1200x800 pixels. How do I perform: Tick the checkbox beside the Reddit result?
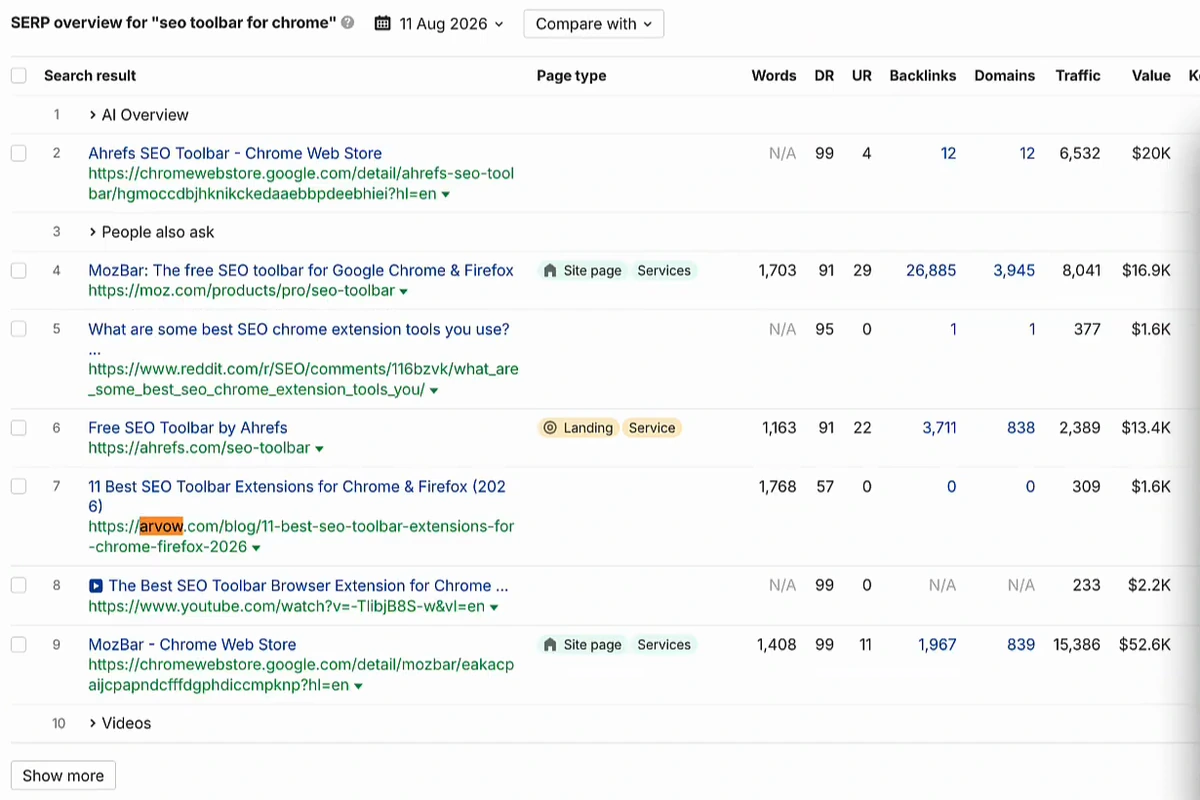click(18, 329)
